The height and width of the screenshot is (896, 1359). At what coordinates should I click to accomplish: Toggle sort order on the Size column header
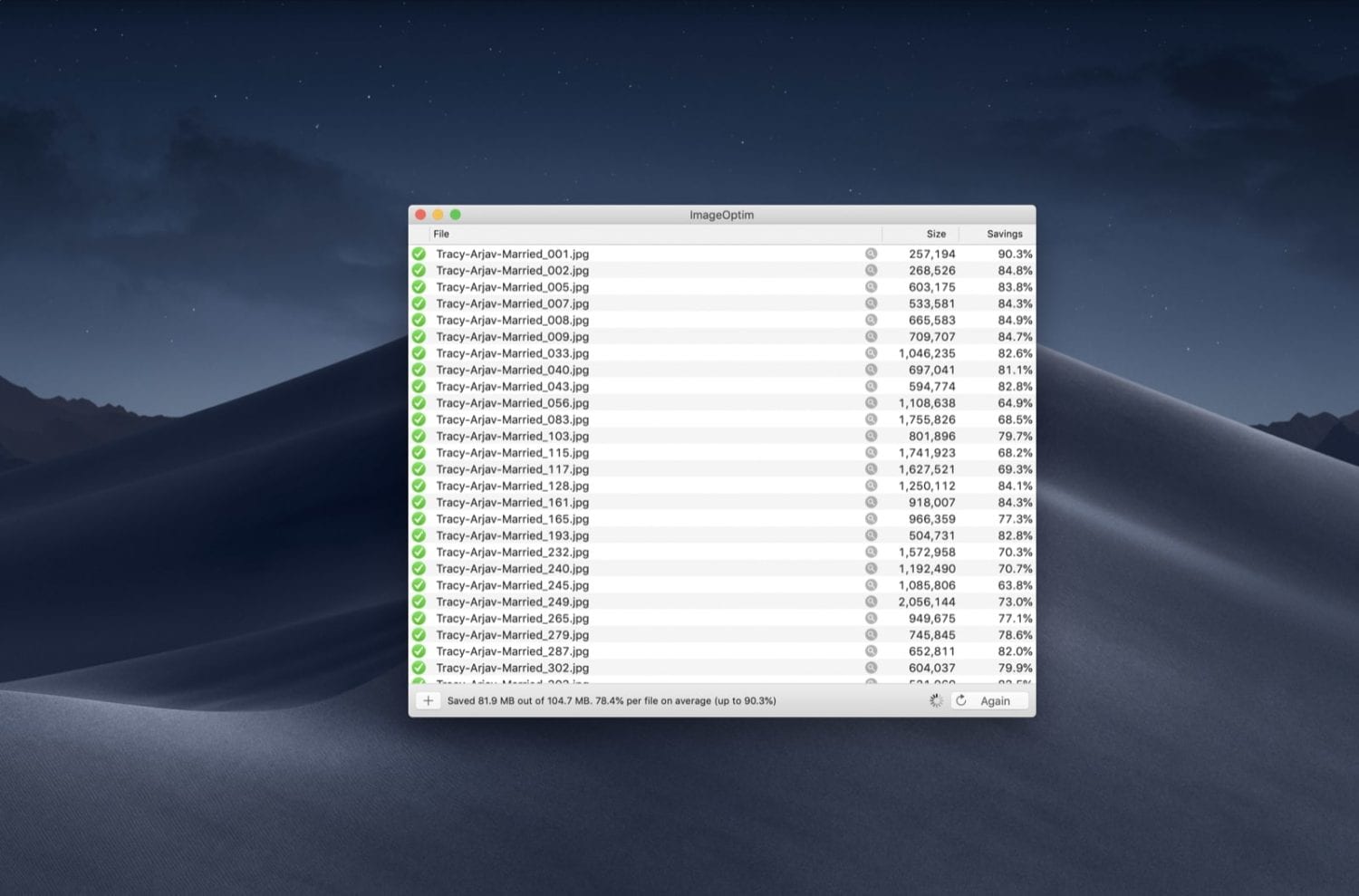coord(935,234)
